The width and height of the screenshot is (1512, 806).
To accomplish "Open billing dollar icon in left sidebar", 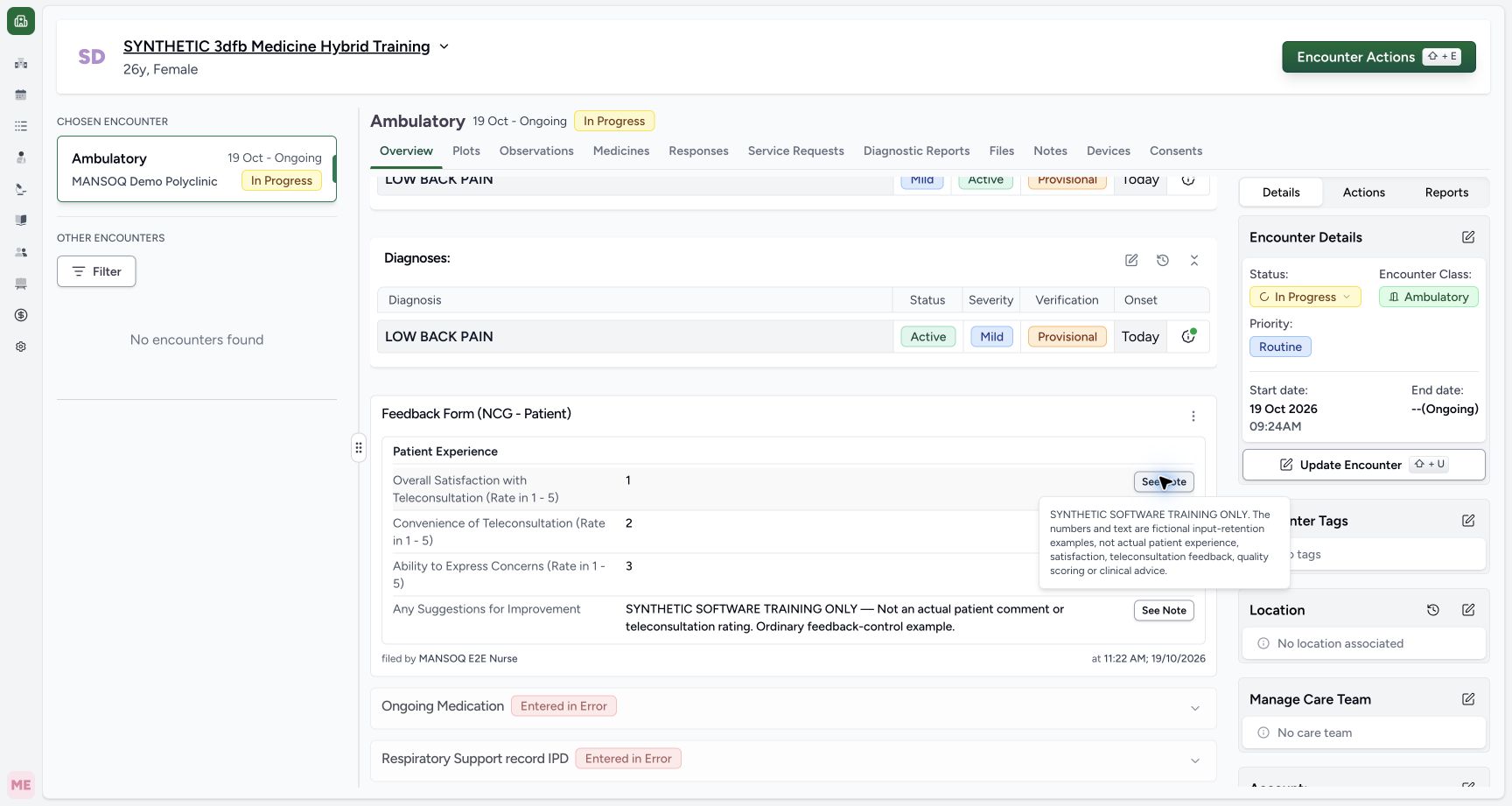I will pos(21,315).
